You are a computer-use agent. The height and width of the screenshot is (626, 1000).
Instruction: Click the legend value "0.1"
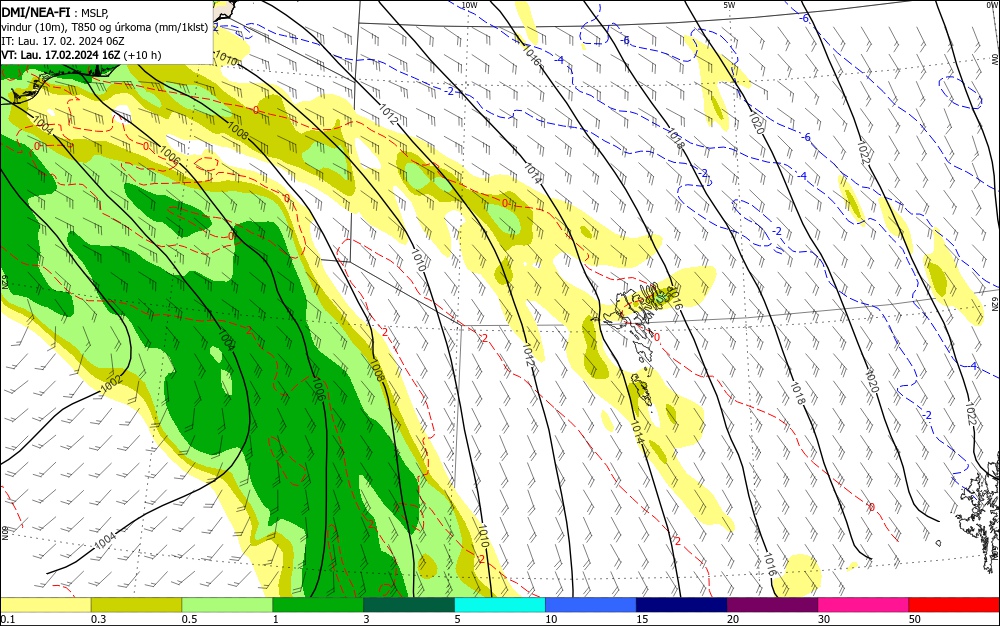click(7, 619)
